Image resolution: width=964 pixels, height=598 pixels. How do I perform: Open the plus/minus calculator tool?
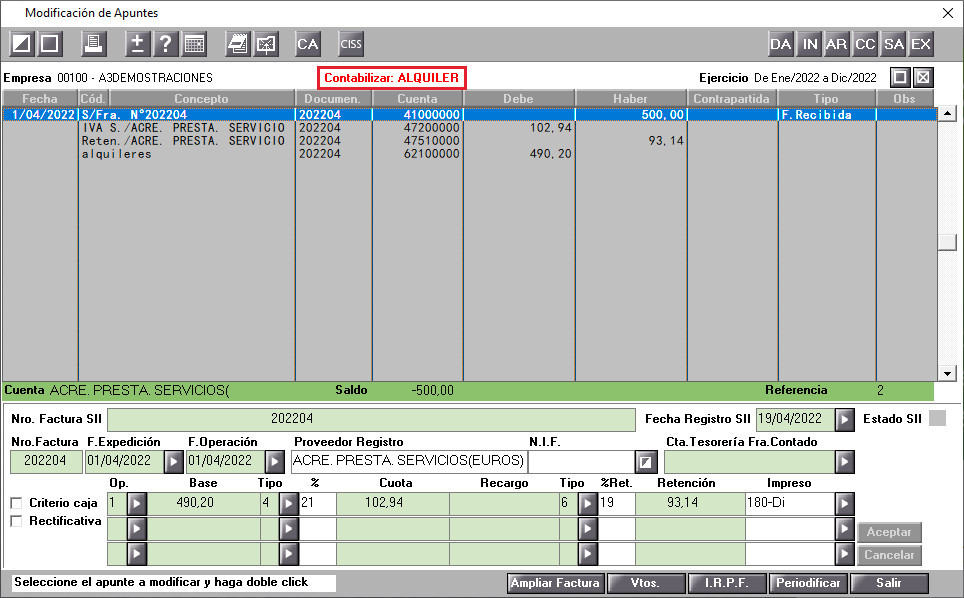[137, 44]
